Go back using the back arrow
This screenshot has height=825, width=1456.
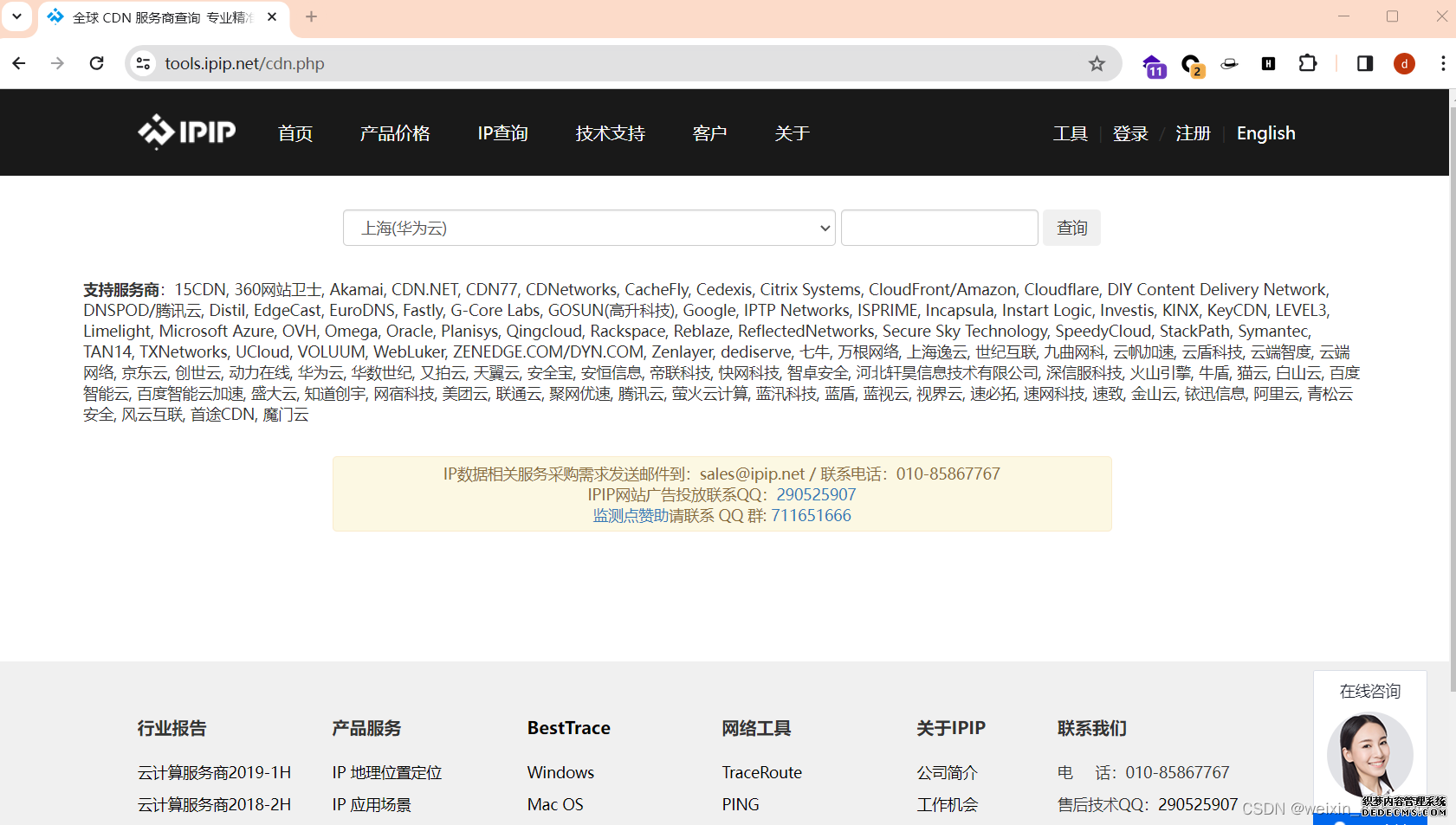pyautogui.click(x=19, y=64)
